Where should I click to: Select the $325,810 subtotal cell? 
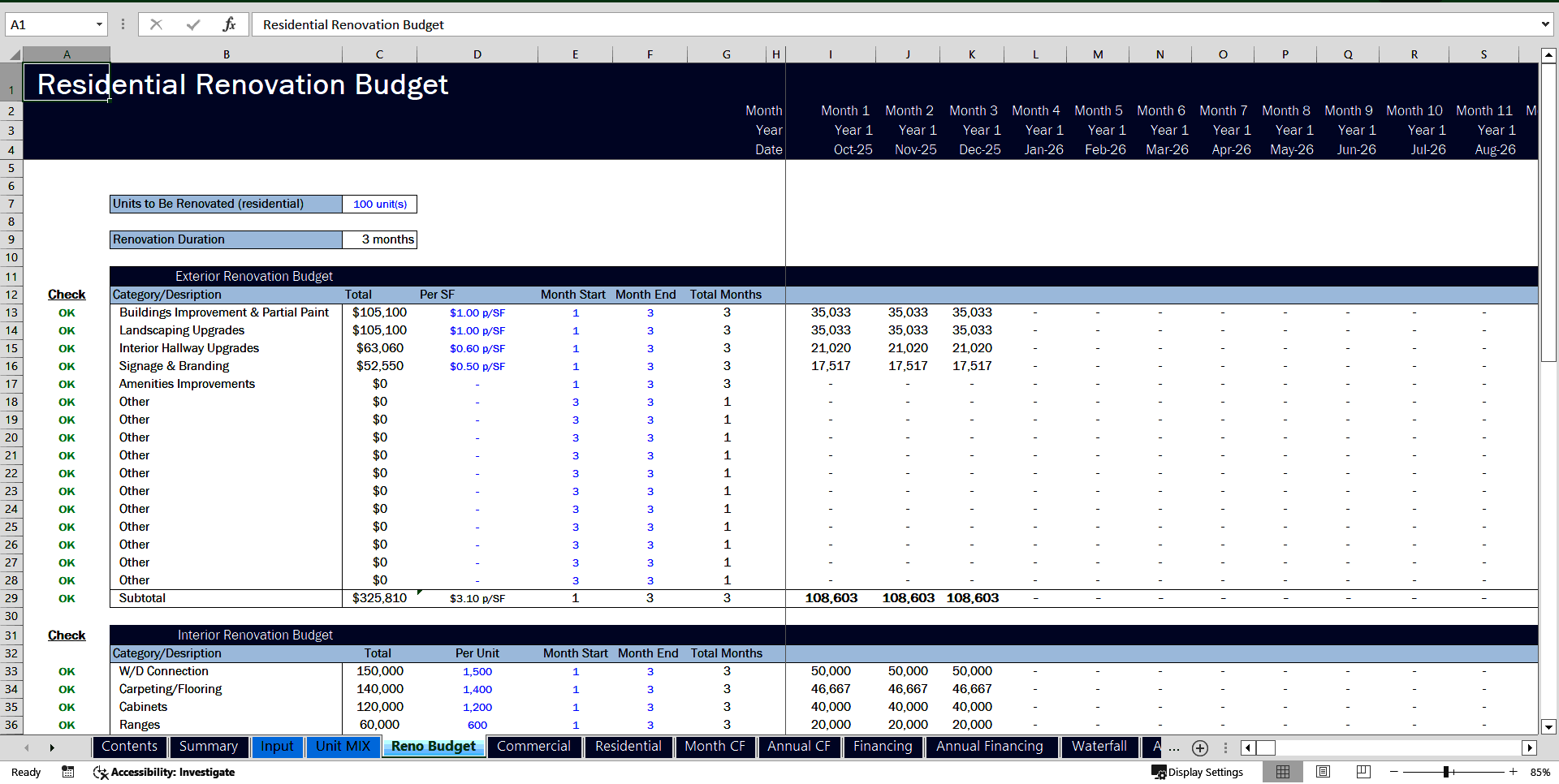[379, 598]
